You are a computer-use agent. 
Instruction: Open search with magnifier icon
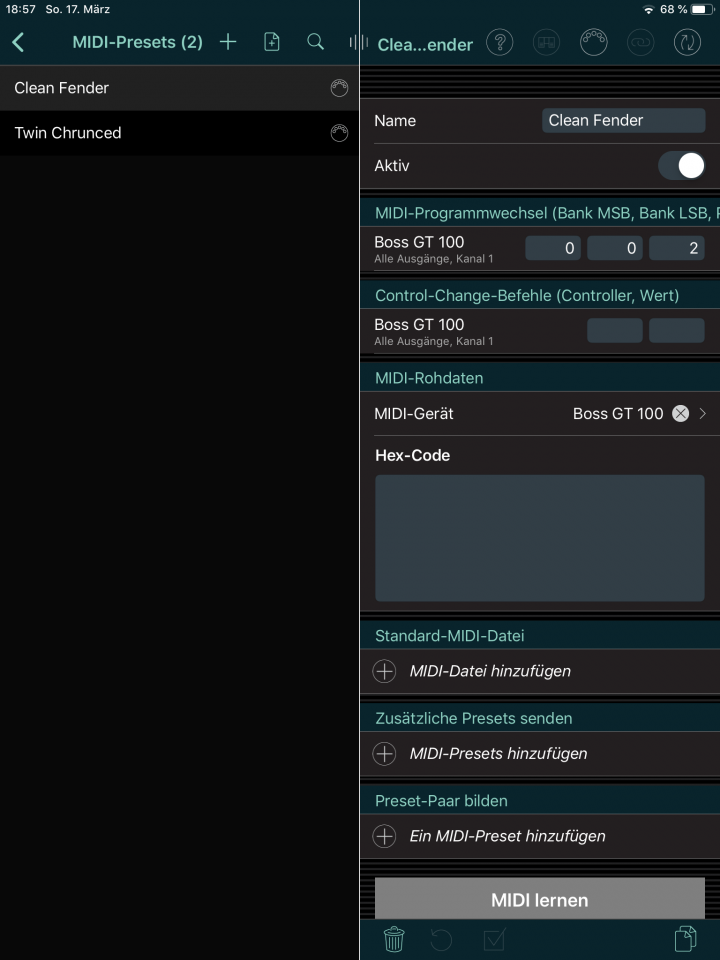tap(315, 42)
